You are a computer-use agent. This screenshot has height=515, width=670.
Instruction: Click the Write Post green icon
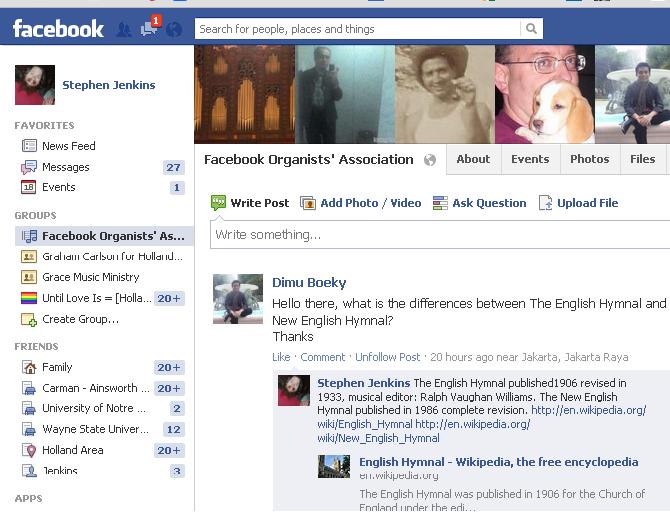[x=218, y=203]
